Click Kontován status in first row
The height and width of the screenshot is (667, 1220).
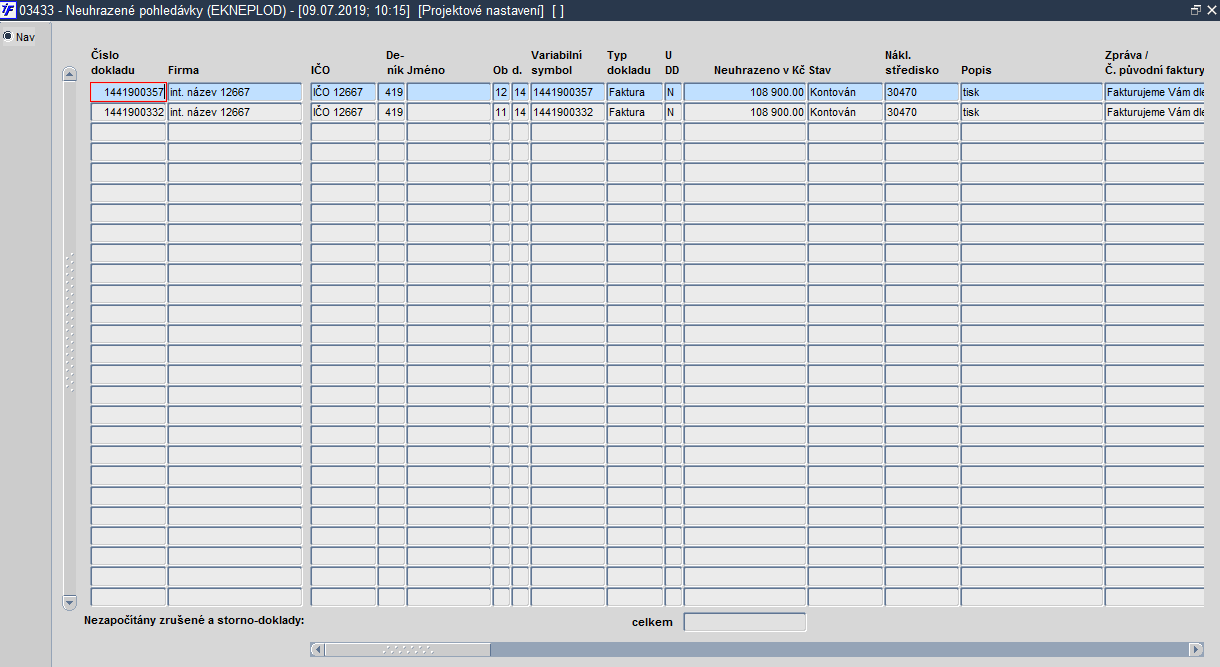(845, 92)
